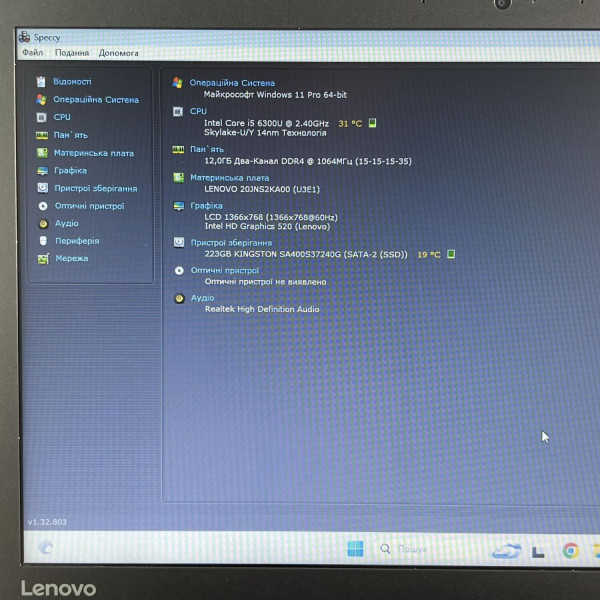Open the Оптичні пристрої summary heading link

(225, 271)
